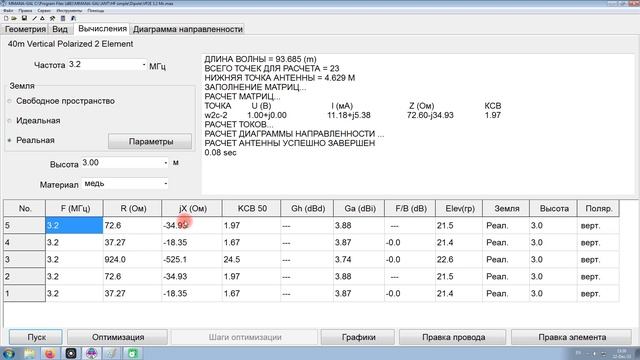Select row number 4 header
This screenshot has width=640, height=360.
click(24, 242)
